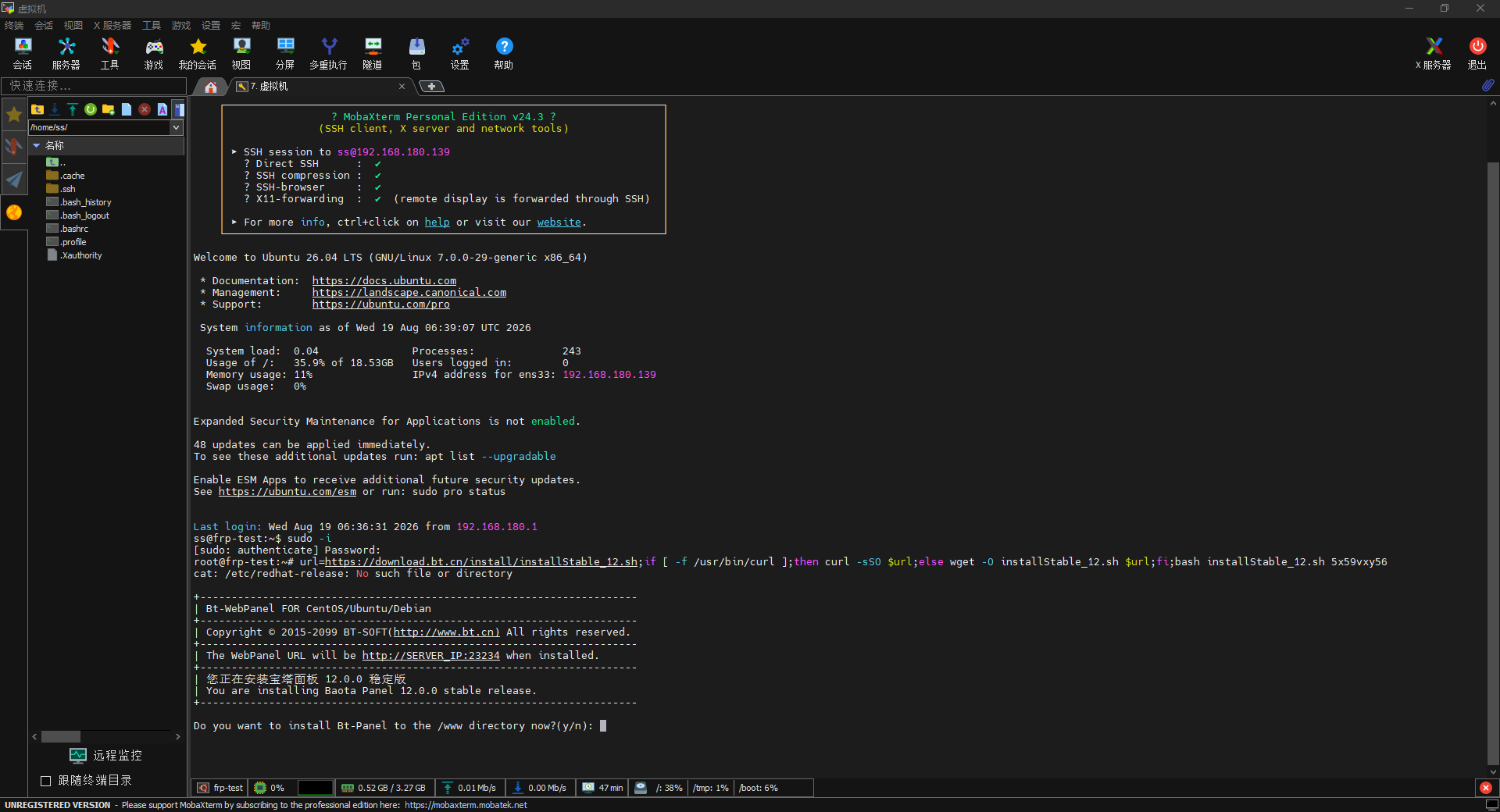Select the 分屏 (Split) toolbar icon
The width and height of the screenshot is (1500, 812).
(285, 54)
